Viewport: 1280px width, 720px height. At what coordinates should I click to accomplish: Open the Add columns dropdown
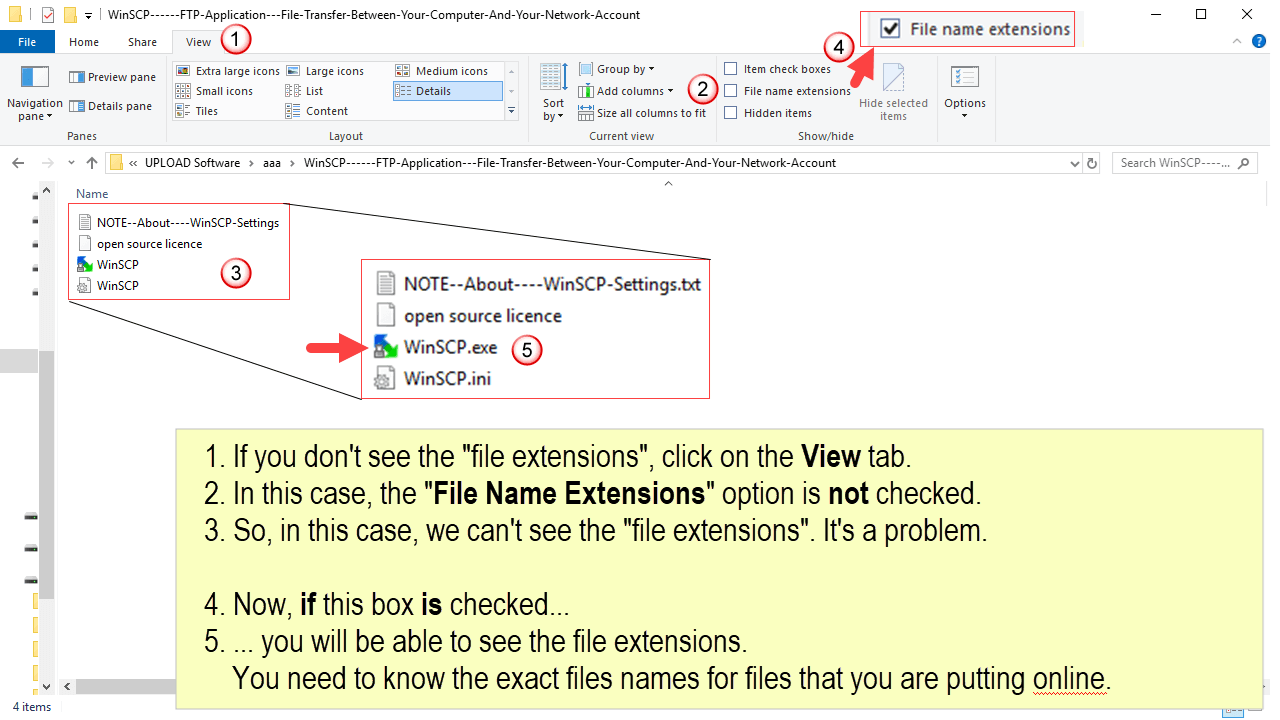click(626, 91)
